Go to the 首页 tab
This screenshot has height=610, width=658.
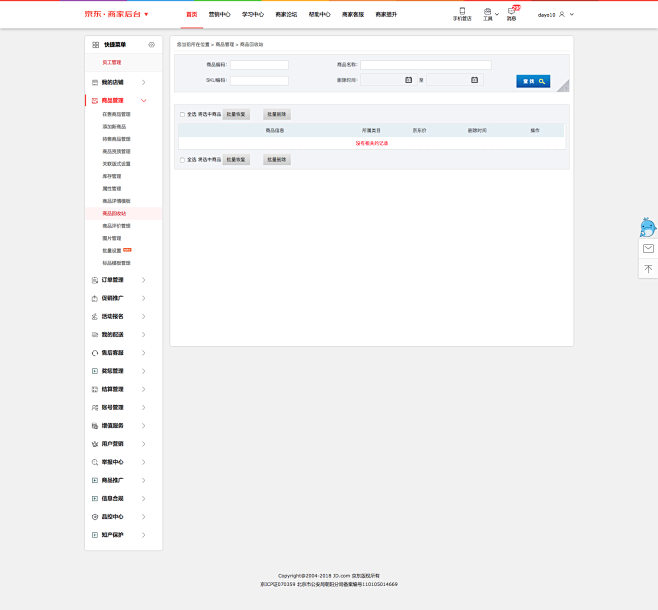coord(192,14)
